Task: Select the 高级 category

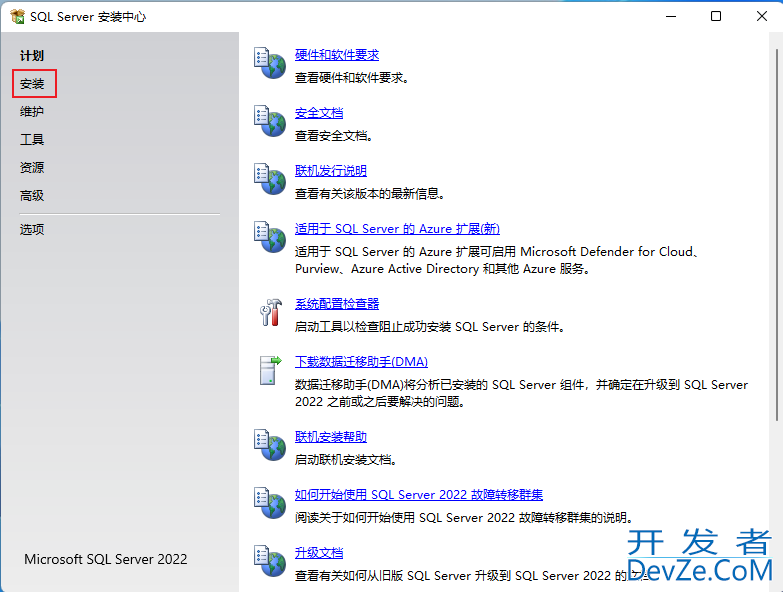Action: coord(32,195)
